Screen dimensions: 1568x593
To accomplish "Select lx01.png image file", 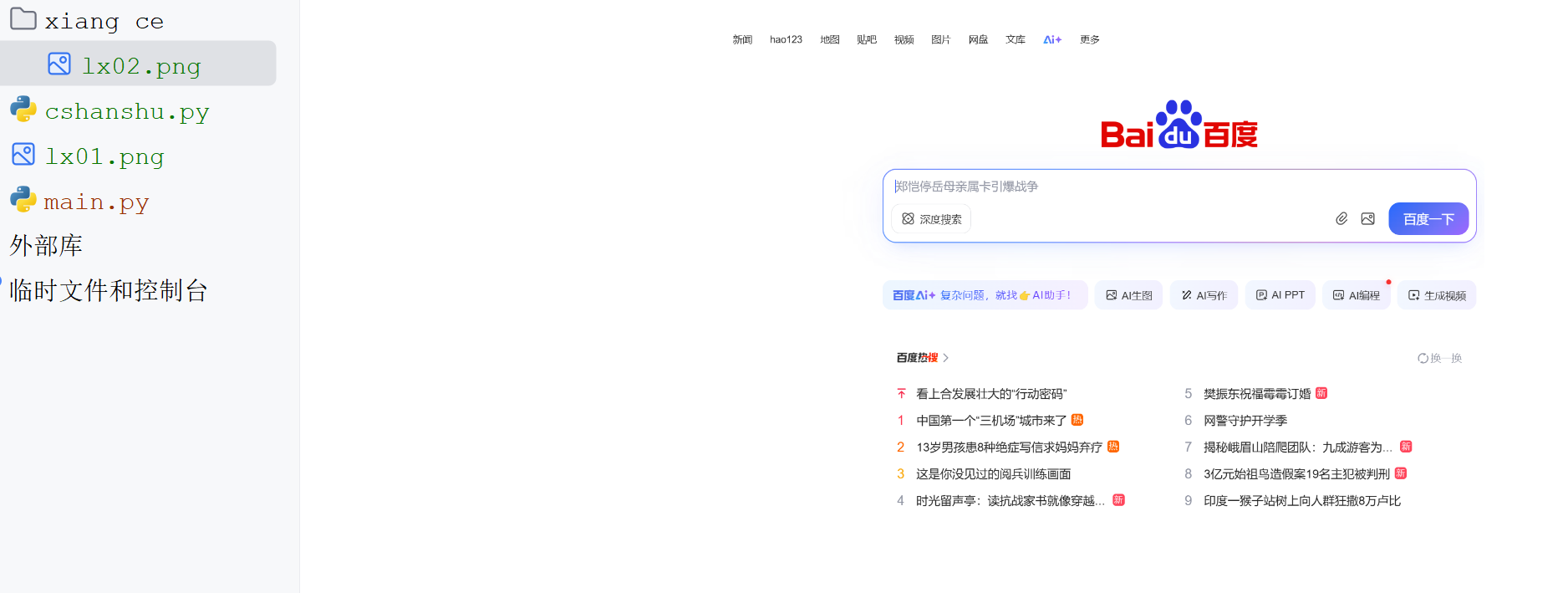I will (x=104, y=156).
